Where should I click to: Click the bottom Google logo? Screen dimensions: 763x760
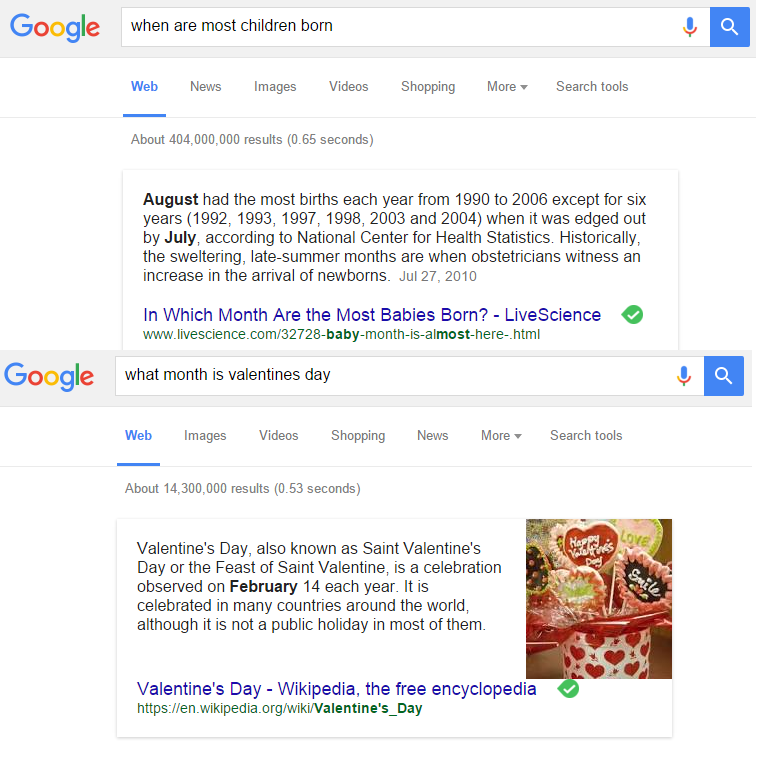(49, 376)
